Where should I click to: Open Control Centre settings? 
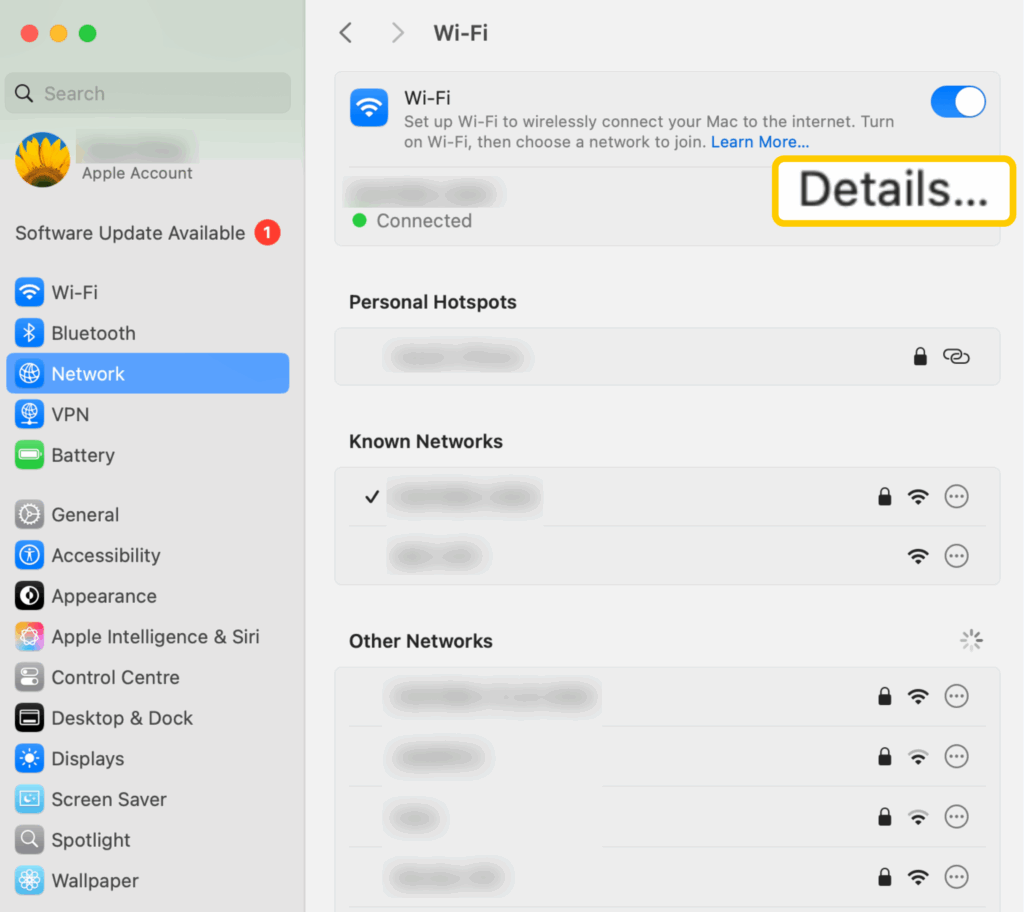click(110, 677)
